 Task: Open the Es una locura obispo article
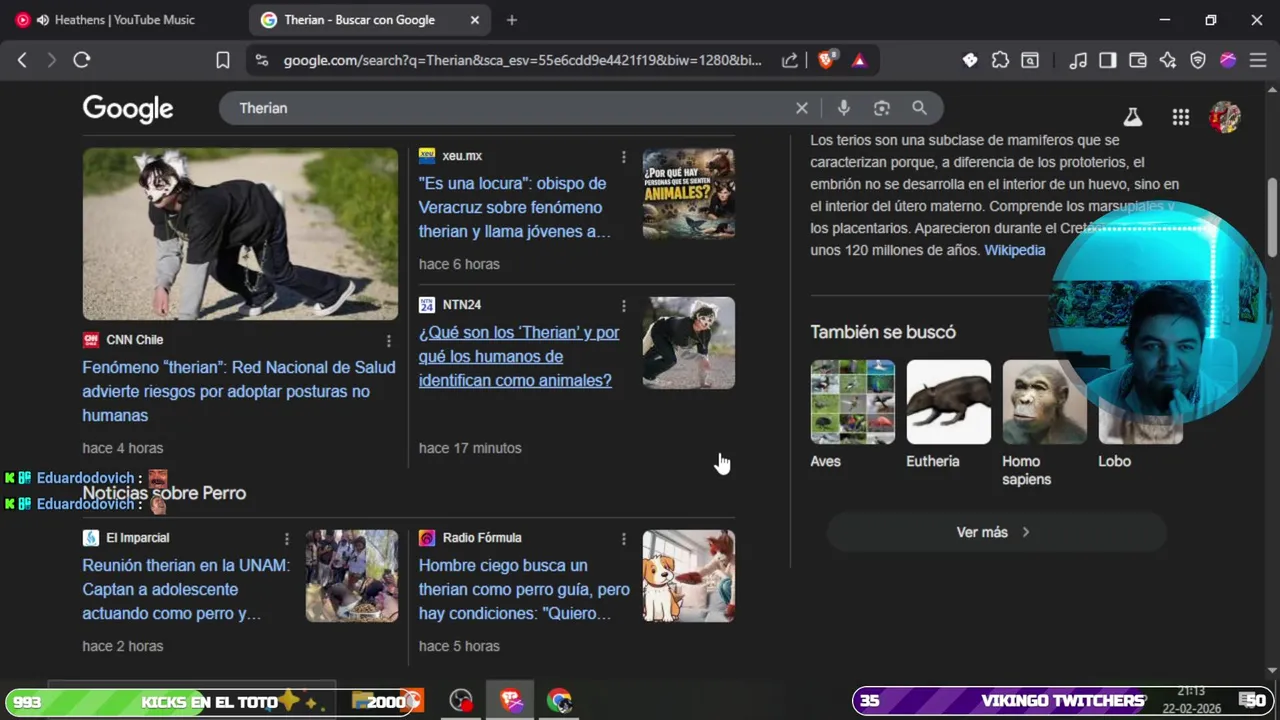[514, 207]
